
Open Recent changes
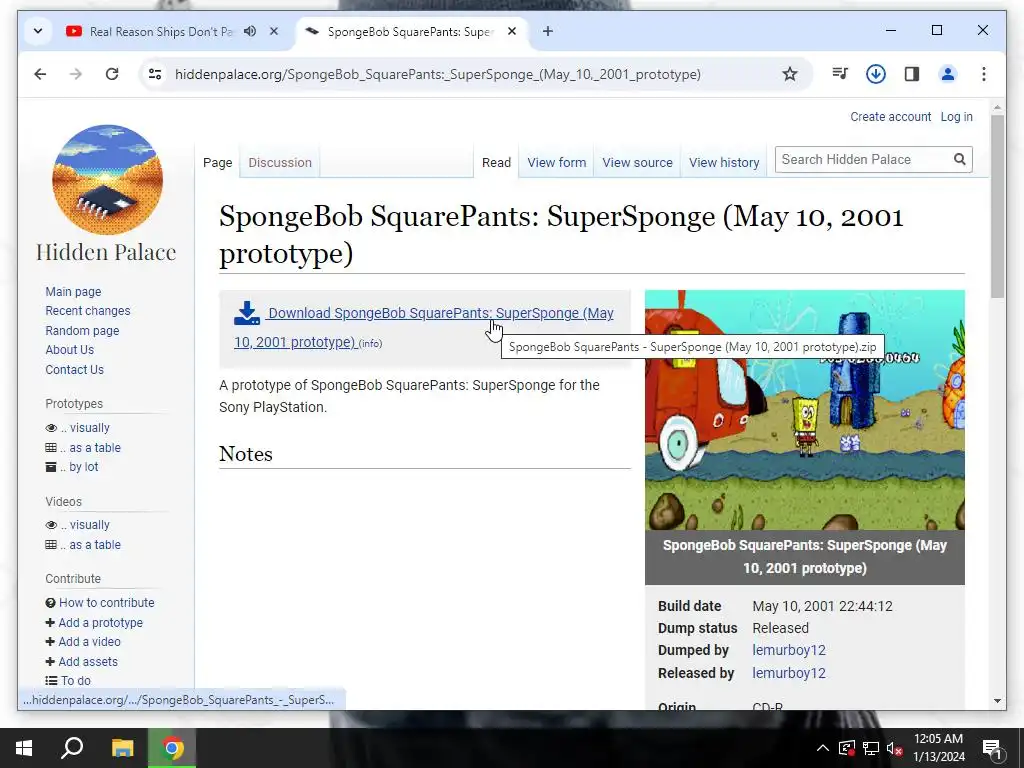tap(88, 311)
